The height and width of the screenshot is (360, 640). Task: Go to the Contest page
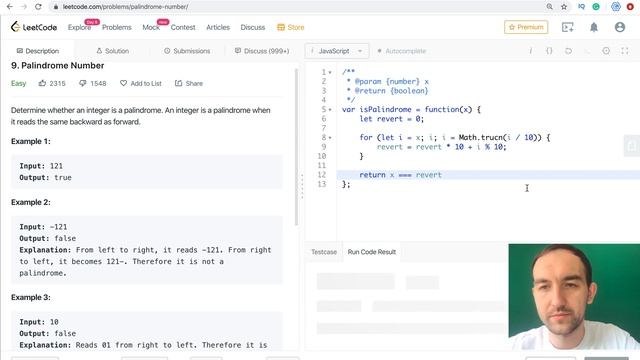tap(183, 27)
